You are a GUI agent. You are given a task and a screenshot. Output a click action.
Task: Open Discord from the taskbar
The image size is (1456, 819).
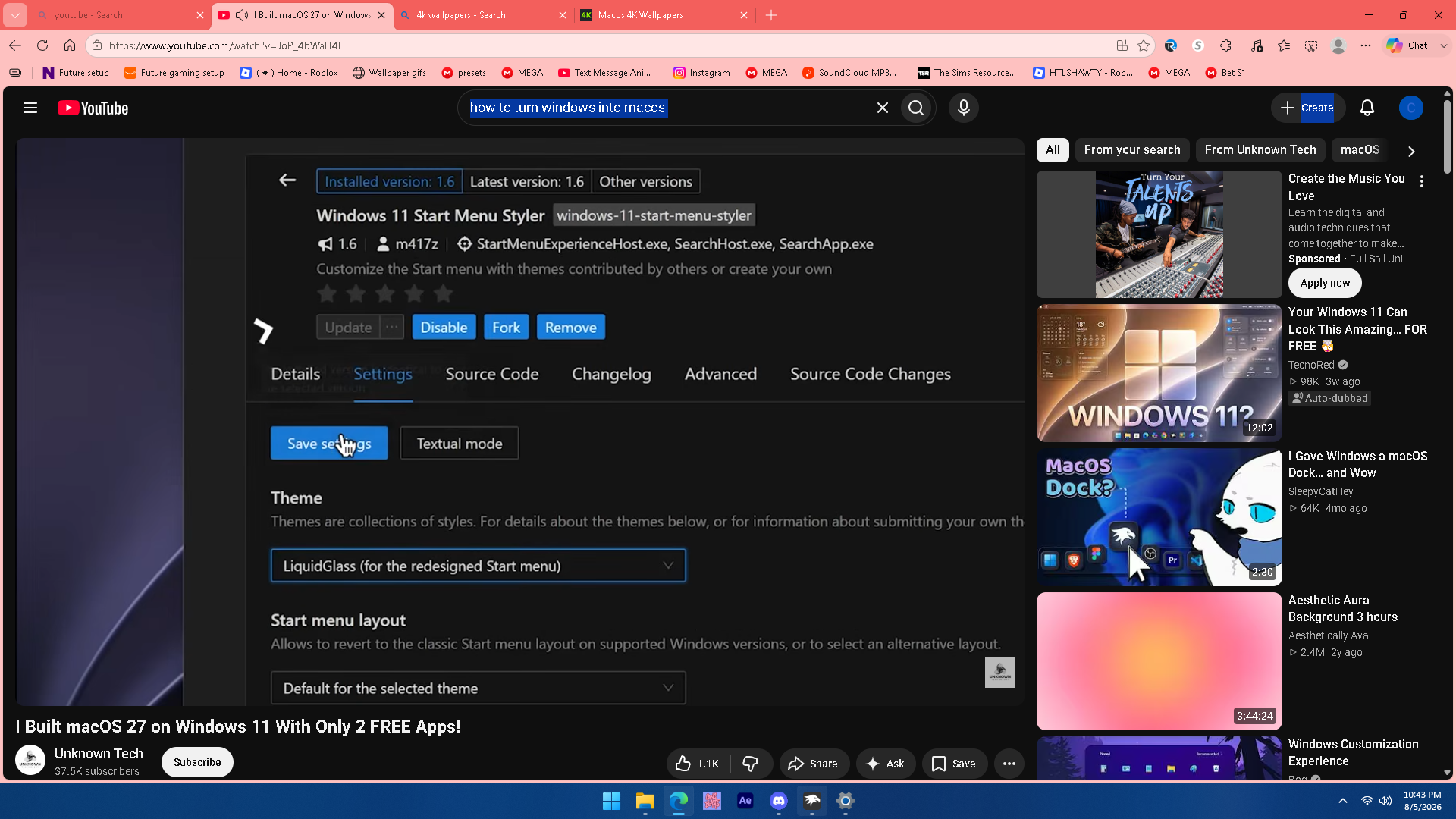coord(779,801)
